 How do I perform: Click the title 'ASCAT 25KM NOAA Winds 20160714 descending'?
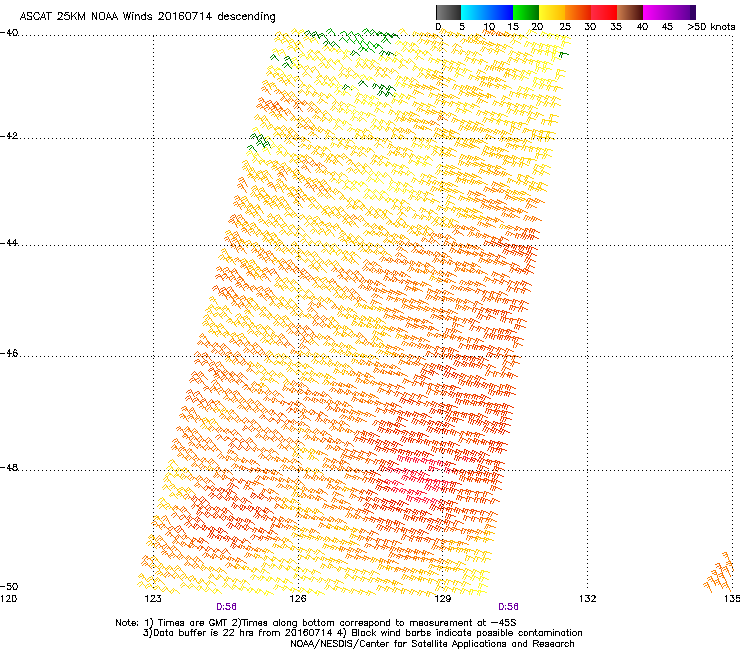[x=147, y=17]
